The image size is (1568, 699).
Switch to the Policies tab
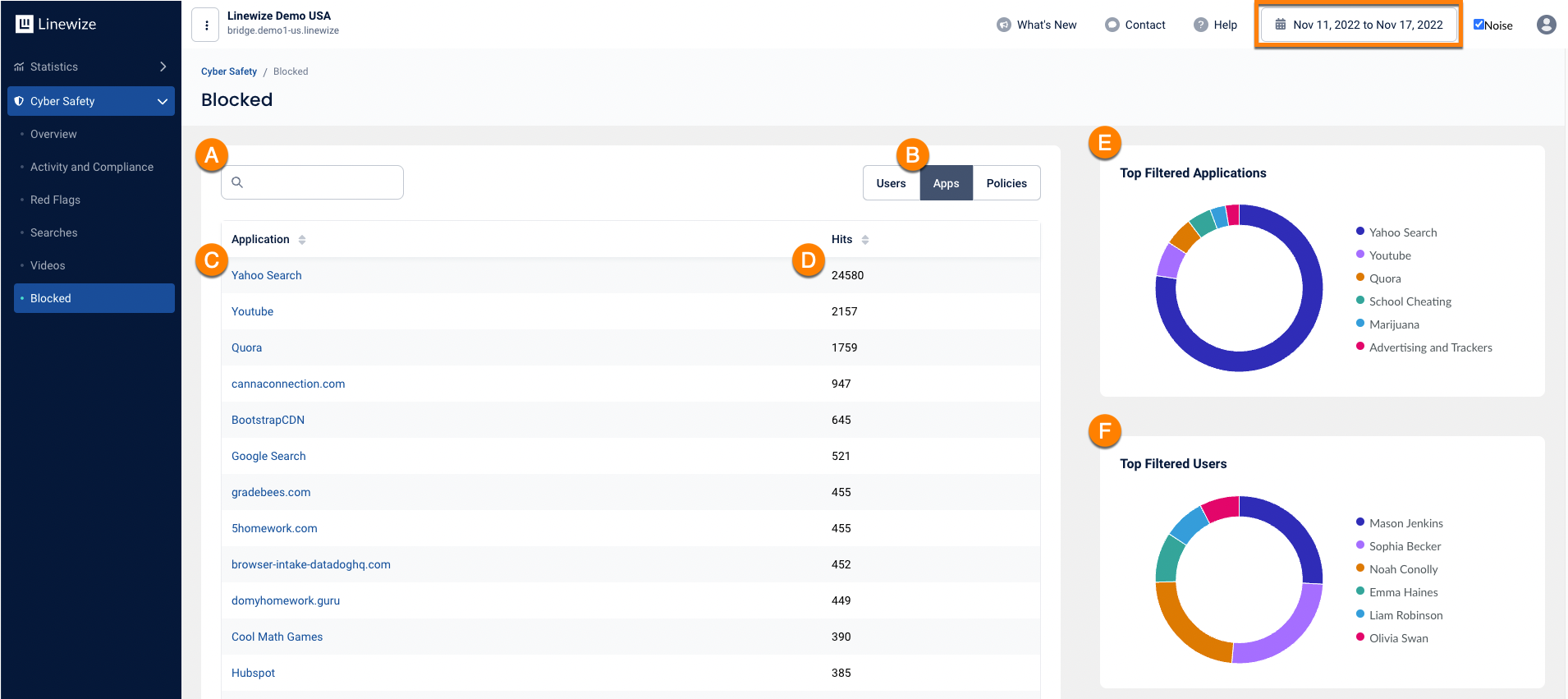[1006, 183]
